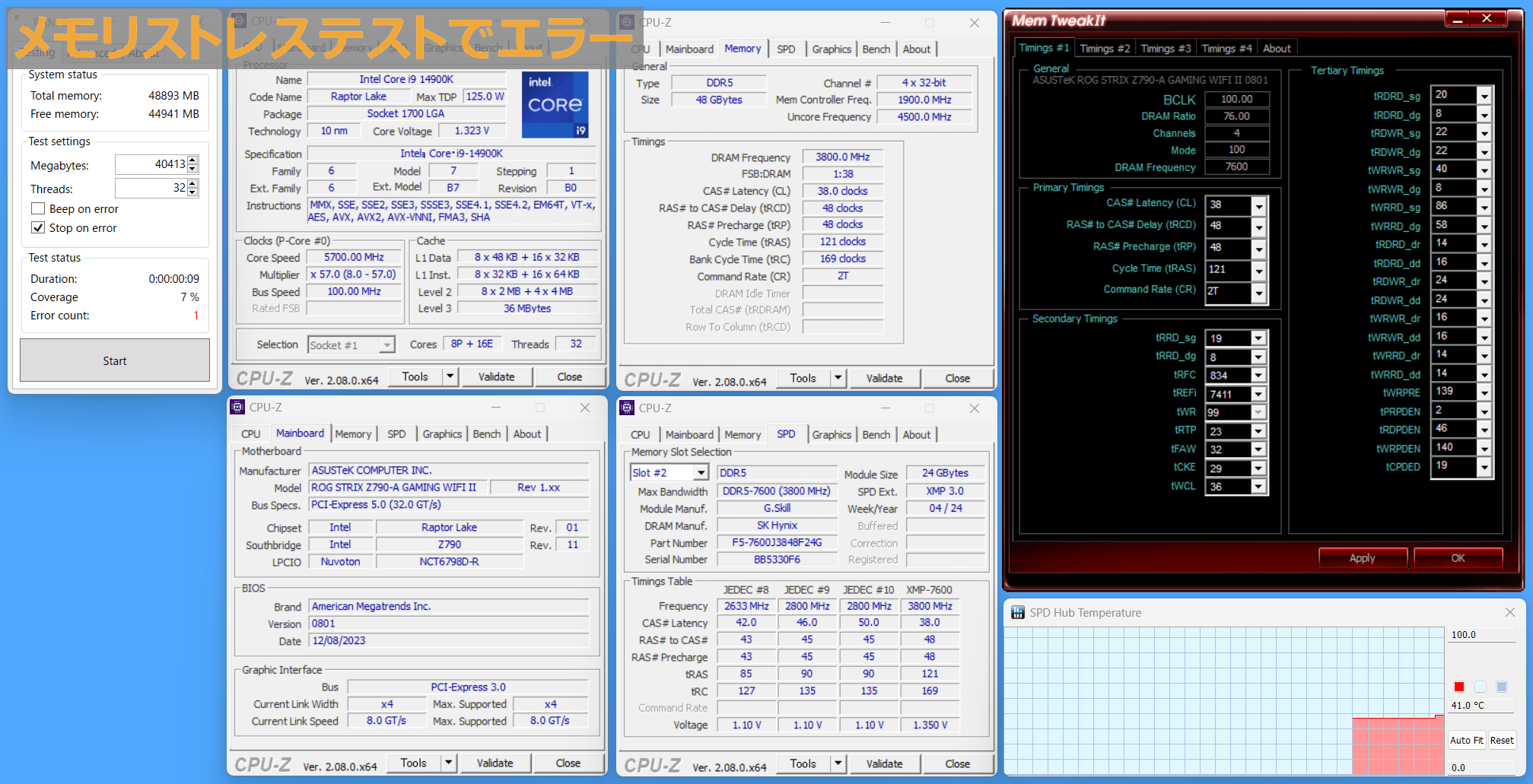1533x784 pixels.
Task: Open the tWR value dropdown
Action: pos(1258,413)
